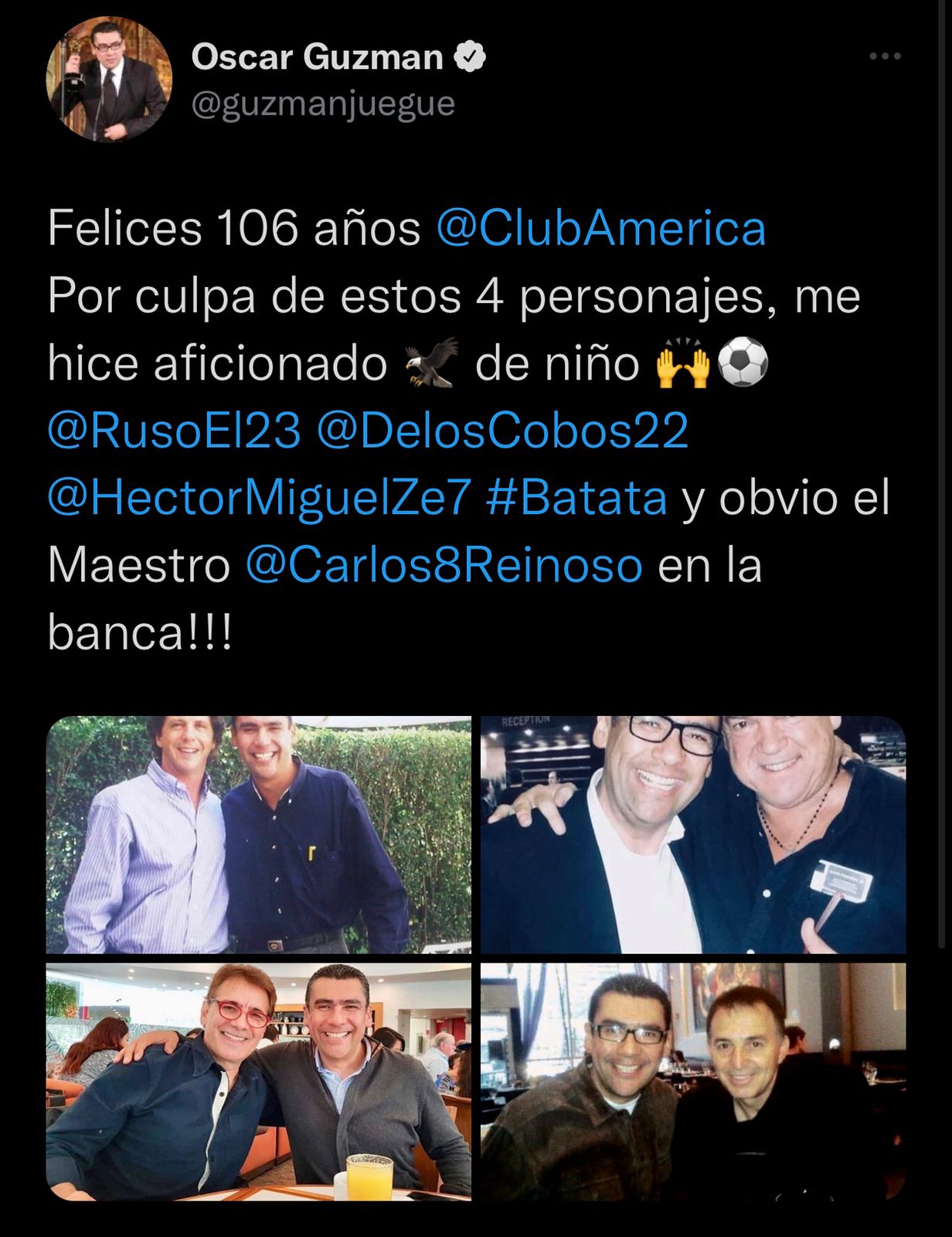The width and height of the screenshot is (952, 1237).
Task: Open the @HectorMiguelZe7 mention
Action: coord(259,498)
